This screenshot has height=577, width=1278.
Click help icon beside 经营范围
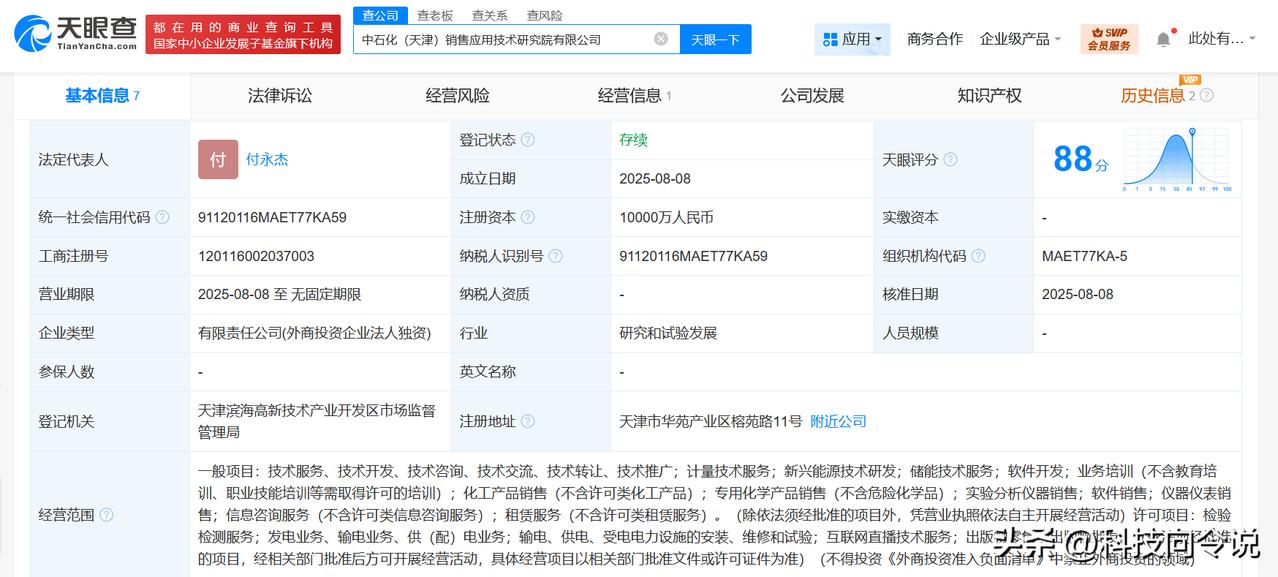106,515
